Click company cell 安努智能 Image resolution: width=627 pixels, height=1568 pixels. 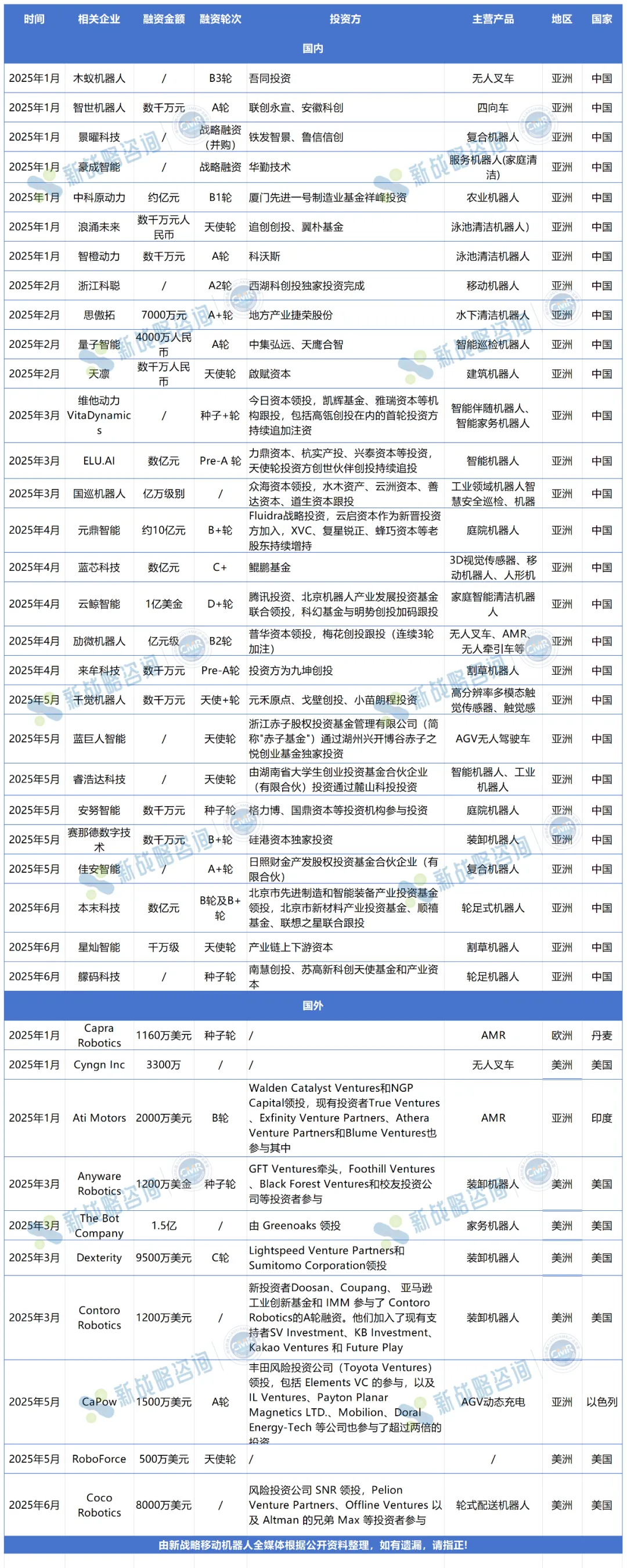point(99,810)
